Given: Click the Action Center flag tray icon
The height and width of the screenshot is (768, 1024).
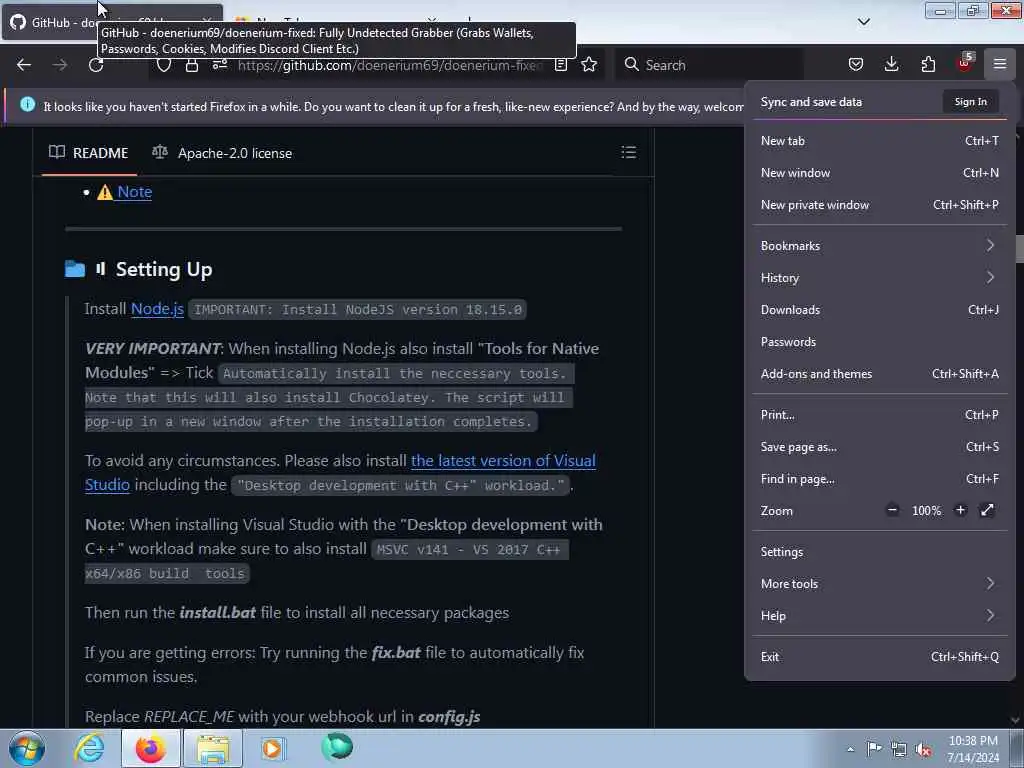Looking at the screenshot, I should (x=874, y=749).
